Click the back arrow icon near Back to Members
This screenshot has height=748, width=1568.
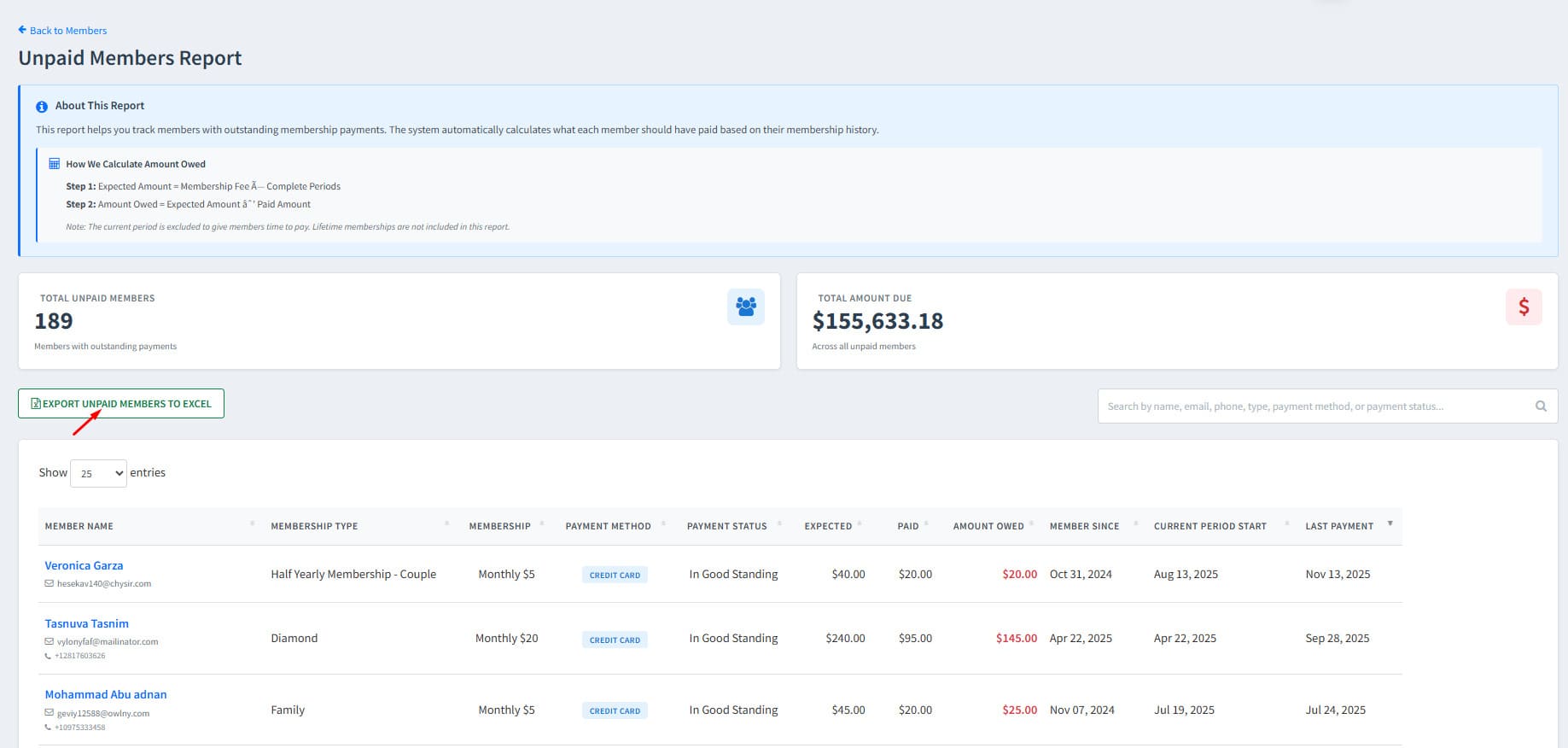(x=22, y=30)
